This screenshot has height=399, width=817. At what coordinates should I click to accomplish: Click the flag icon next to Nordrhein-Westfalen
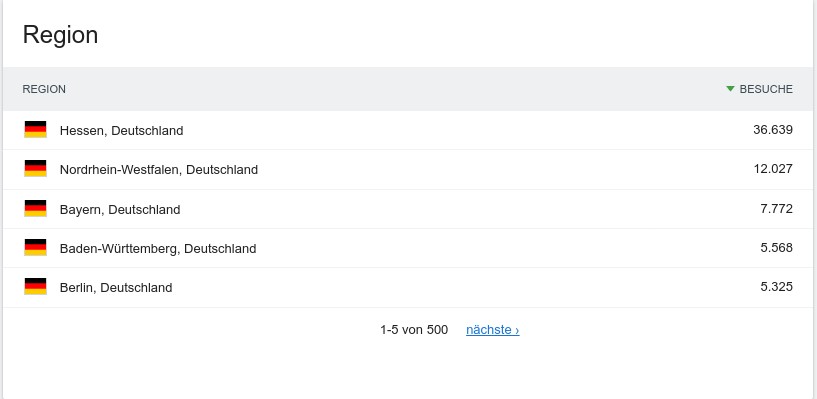(35, 168)
